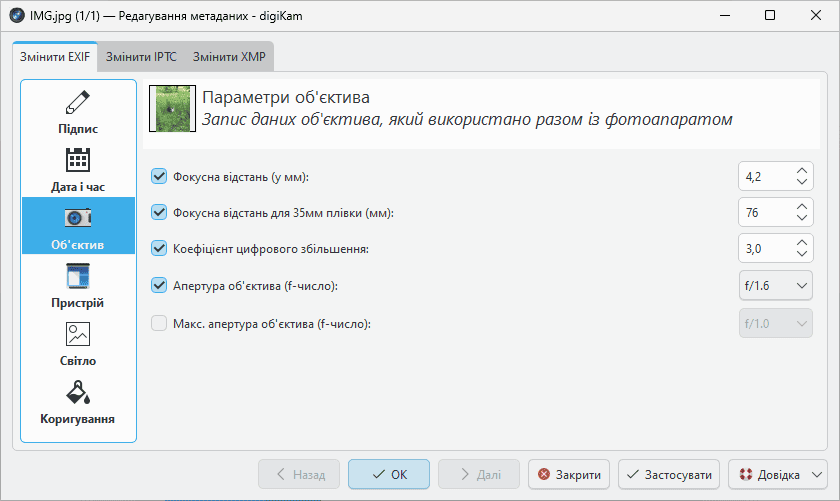Decrease the digital zoom 3,0 value
840x501 pixels.
[x=802, y=253]
